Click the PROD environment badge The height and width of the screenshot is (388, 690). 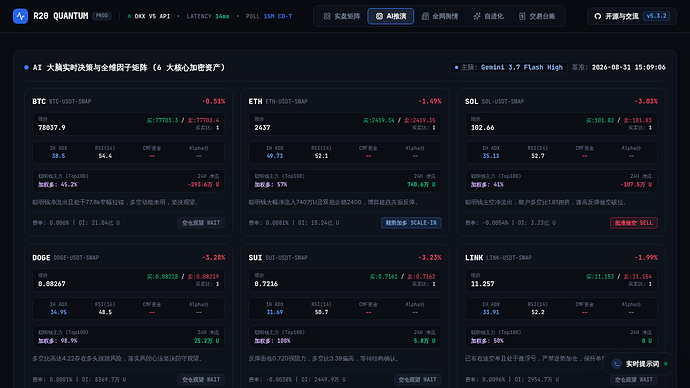(x=102, y=16)
